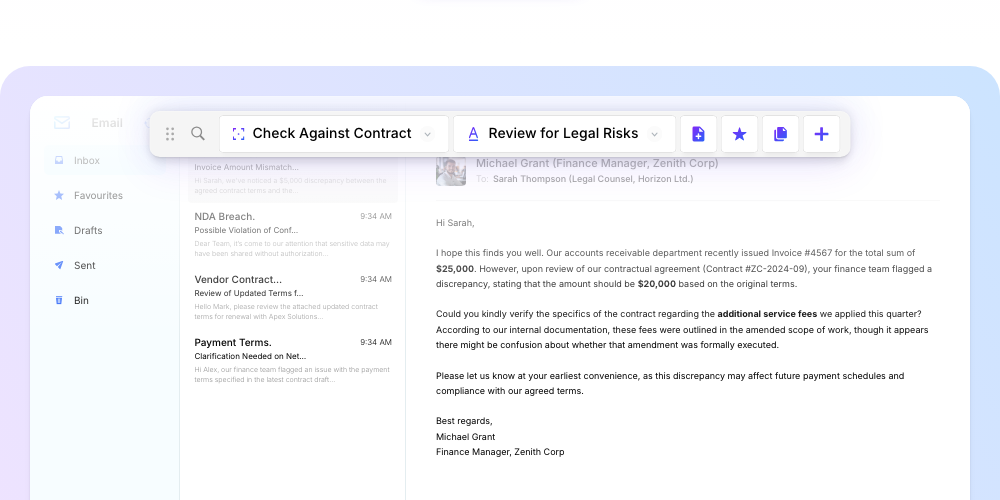This screenshot has width=1000, height=500.
Task: Click the Inbox tray icon
Action: coord(59,161)
